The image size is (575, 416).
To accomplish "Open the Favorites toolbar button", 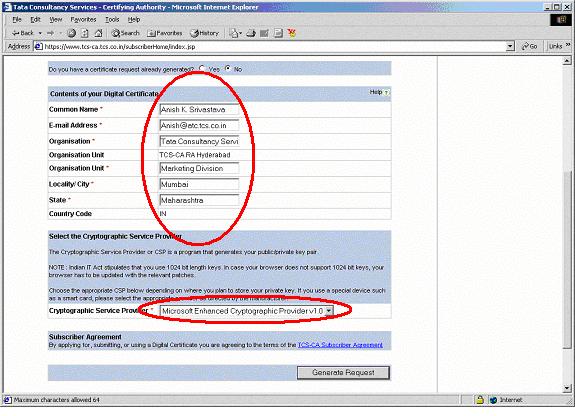I will click(x=164, y=33).
